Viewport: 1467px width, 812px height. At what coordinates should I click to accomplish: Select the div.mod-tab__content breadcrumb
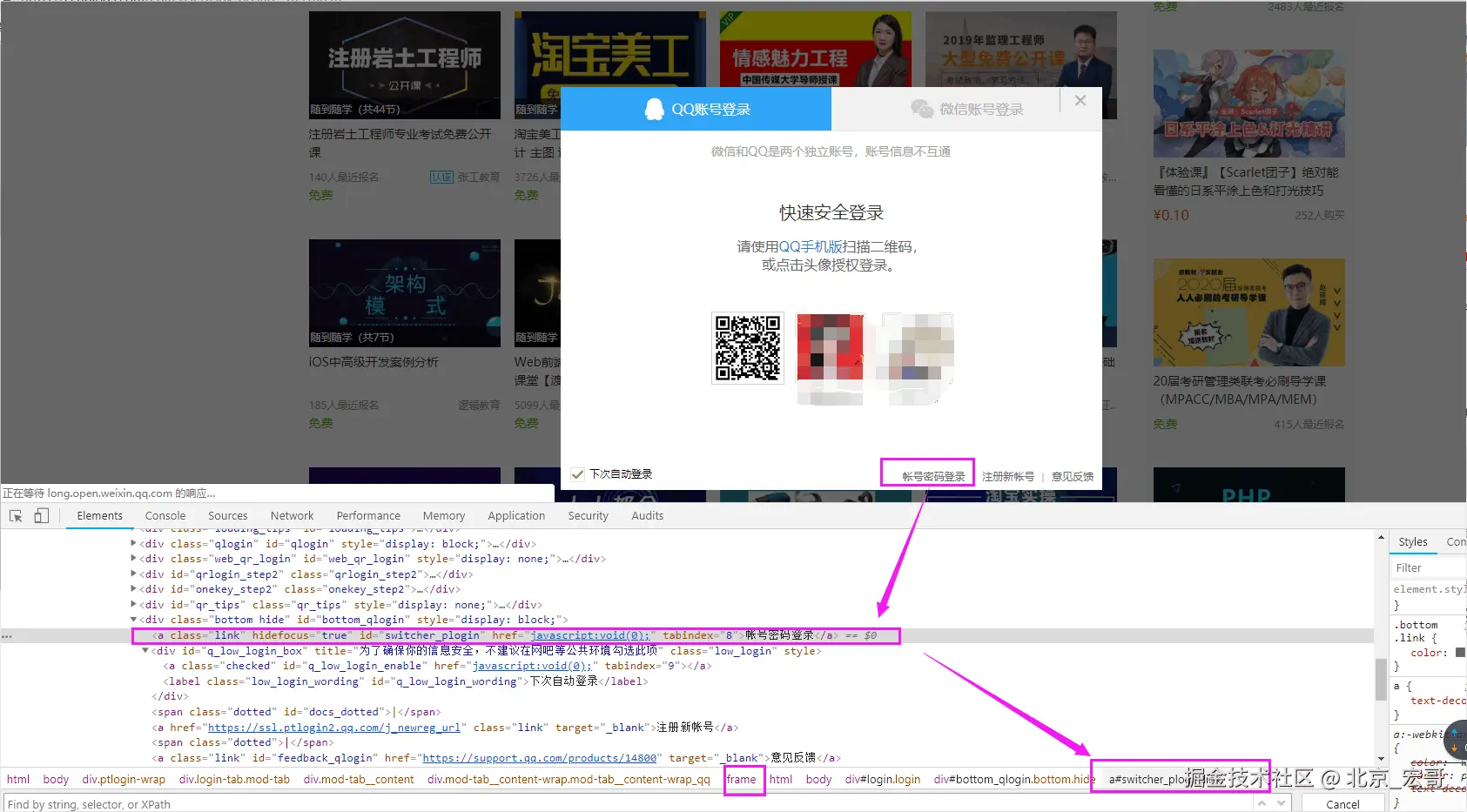pyautogui.click(x=359, y=779)
